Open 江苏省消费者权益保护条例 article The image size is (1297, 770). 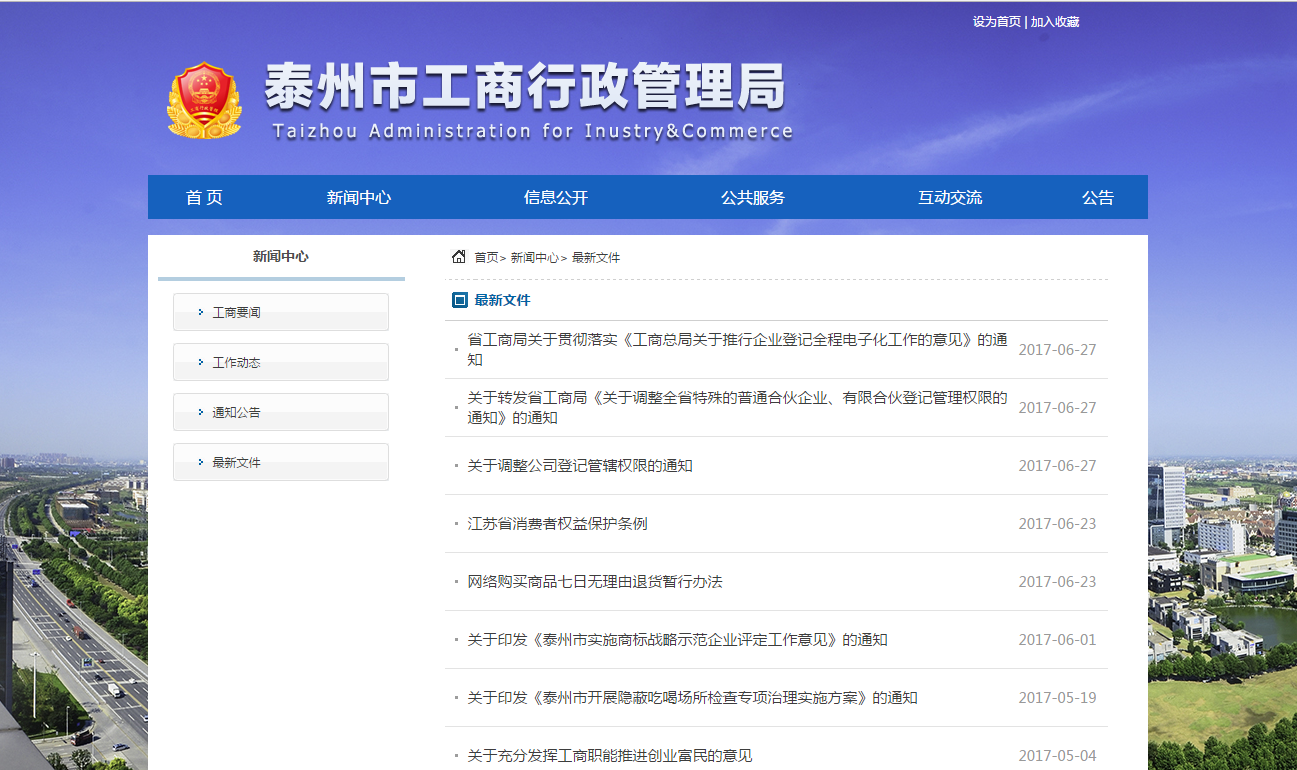coord(557,524)
